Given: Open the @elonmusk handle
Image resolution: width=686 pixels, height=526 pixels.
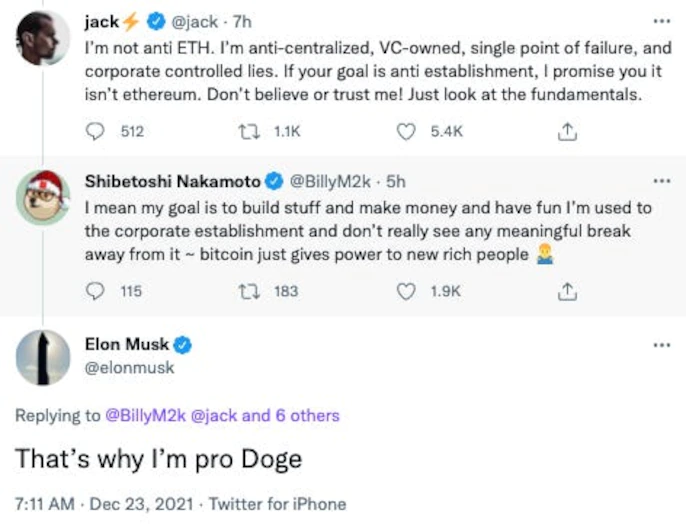Looking at the screenshot, I should click(x=136, y=367).
